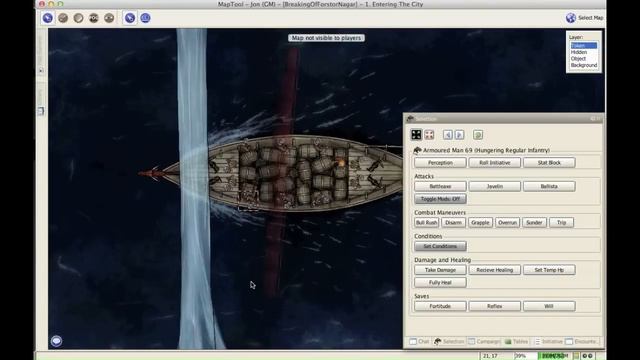Click the green memory usage bar
The image size is (640, 360).
click(x=555, y=356)
